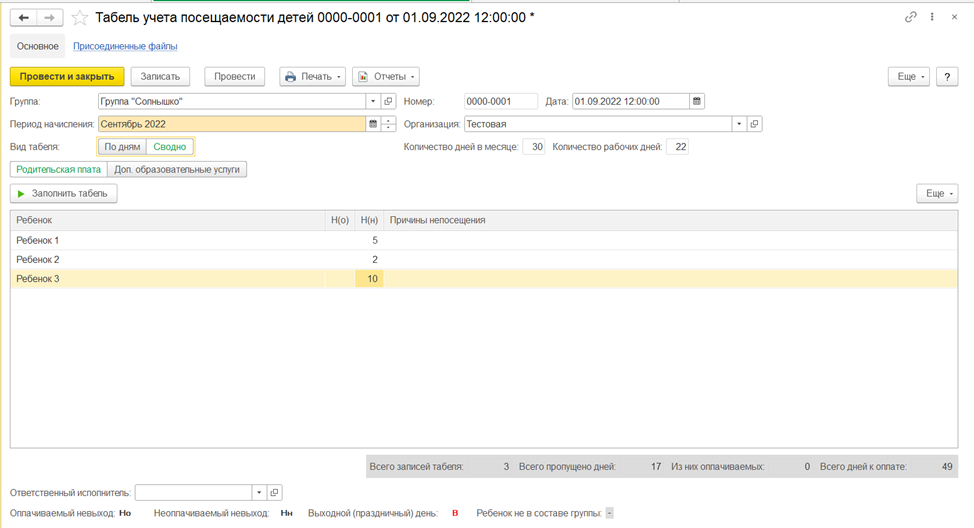
Task: Click the Н(н) value 2 cell
Action: click(x=369, y=260)
